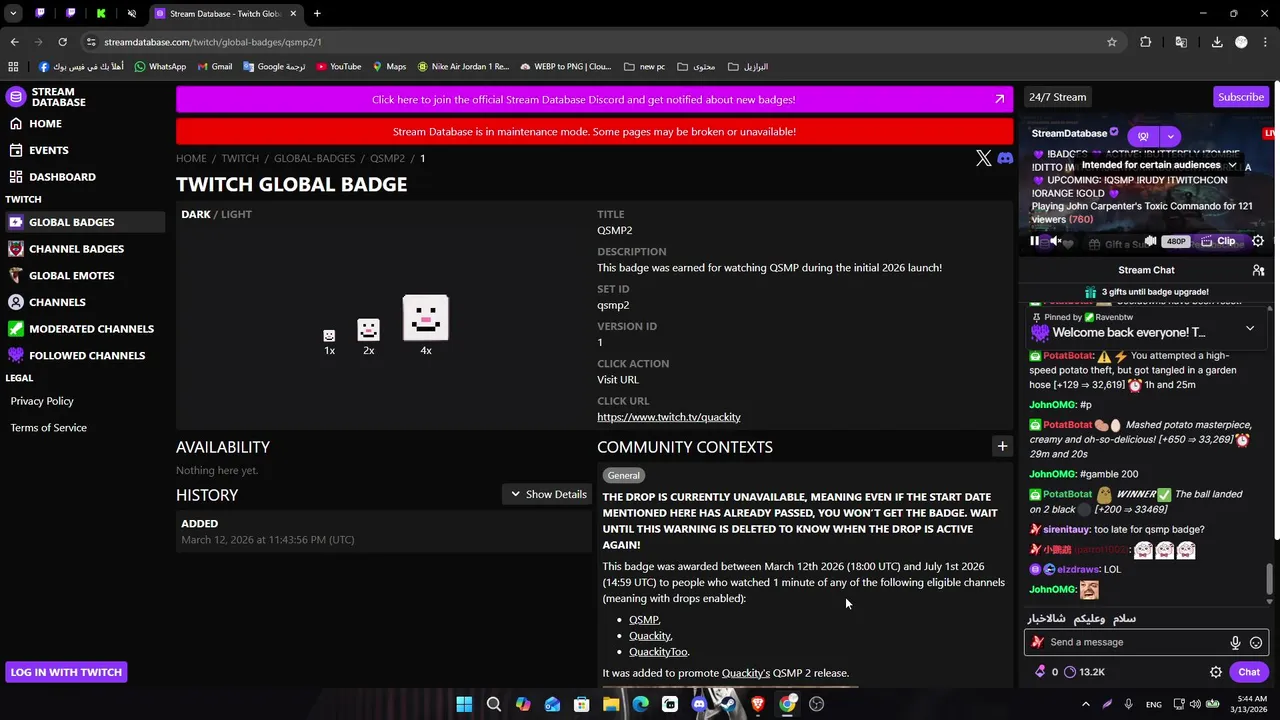Go to GLOBAL-BADGES breadcrumb link
1280x720 pixels.
pos(314,158)
